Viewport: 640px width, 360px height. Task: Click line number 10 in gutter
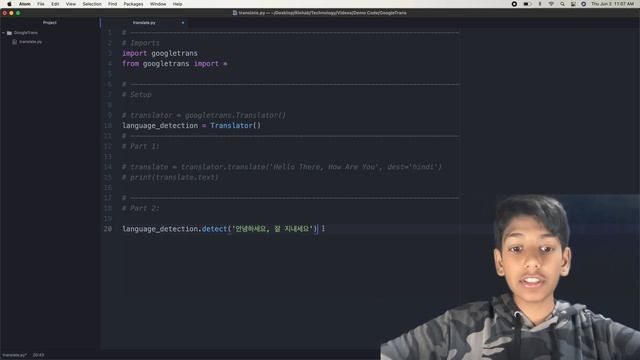coord(108,126)
